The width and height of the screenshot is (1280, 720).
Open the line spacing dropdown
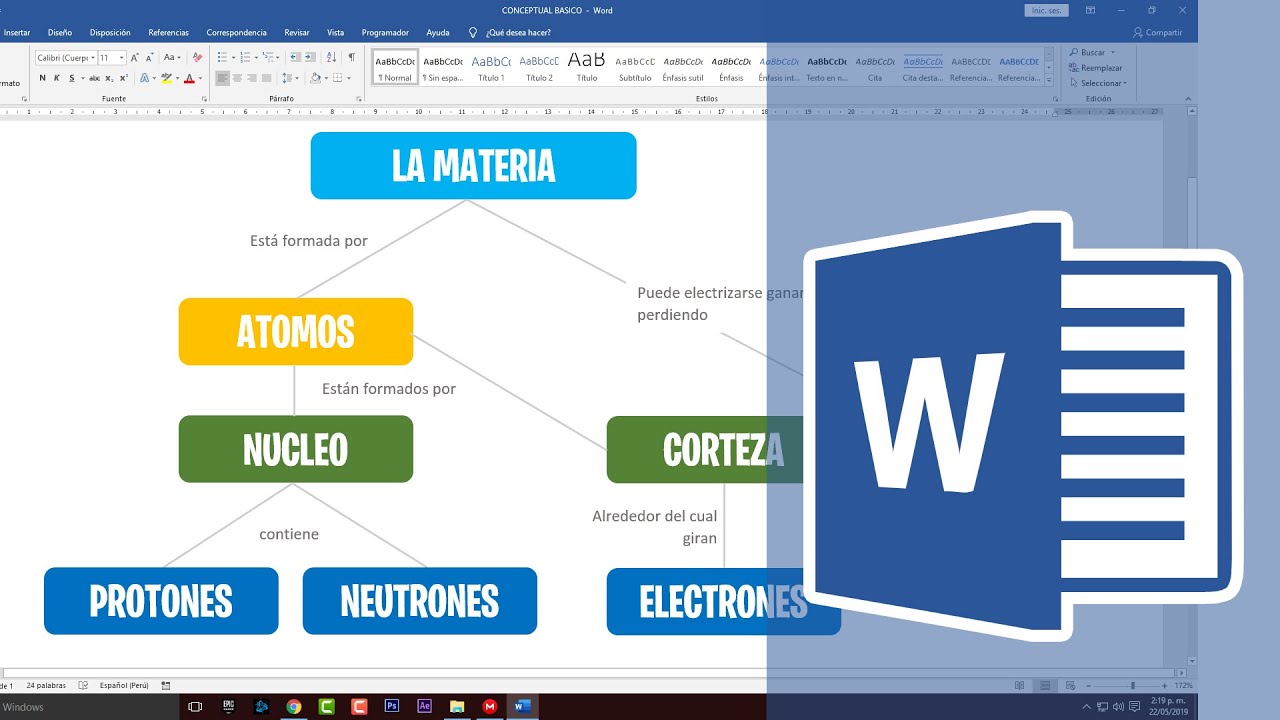289,78
